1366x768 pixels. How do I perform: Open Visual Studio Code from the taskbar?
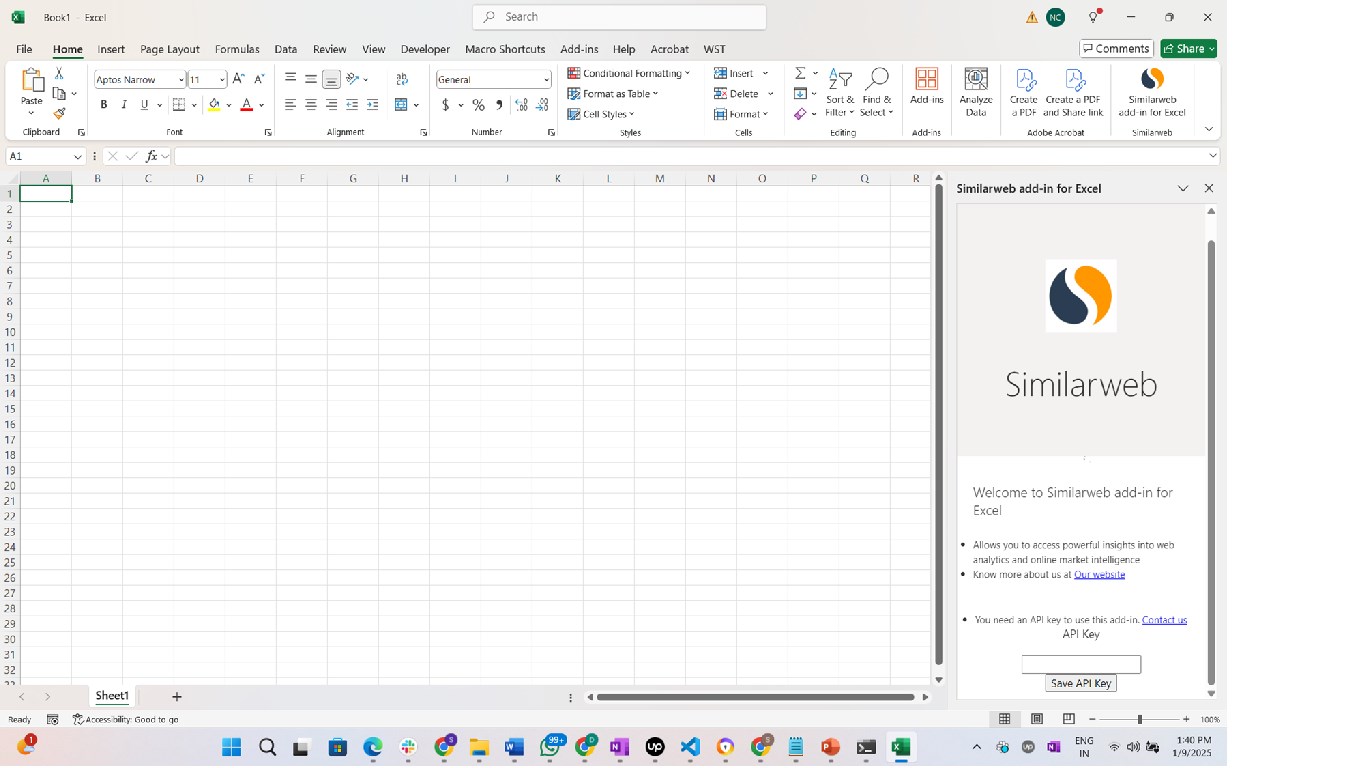coord(690,747)
